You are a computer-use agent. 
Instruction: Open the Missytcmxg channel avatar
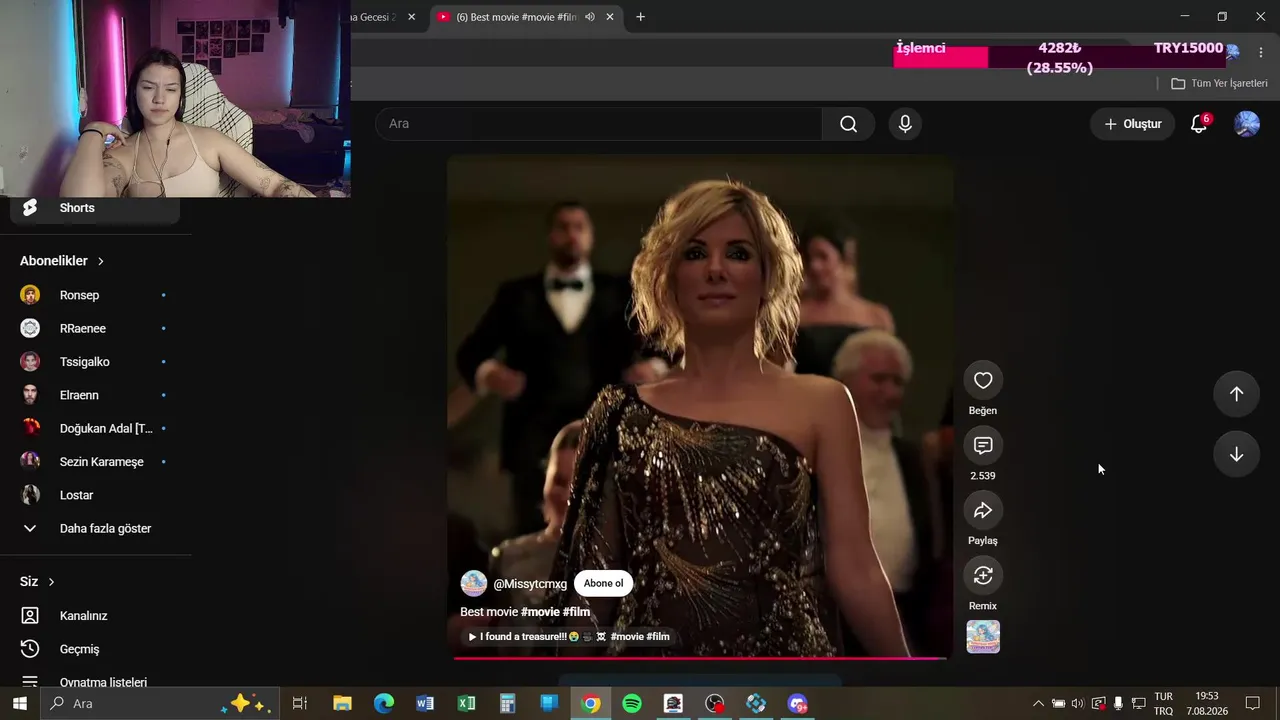pyautogui.click(x=474, y=584)
